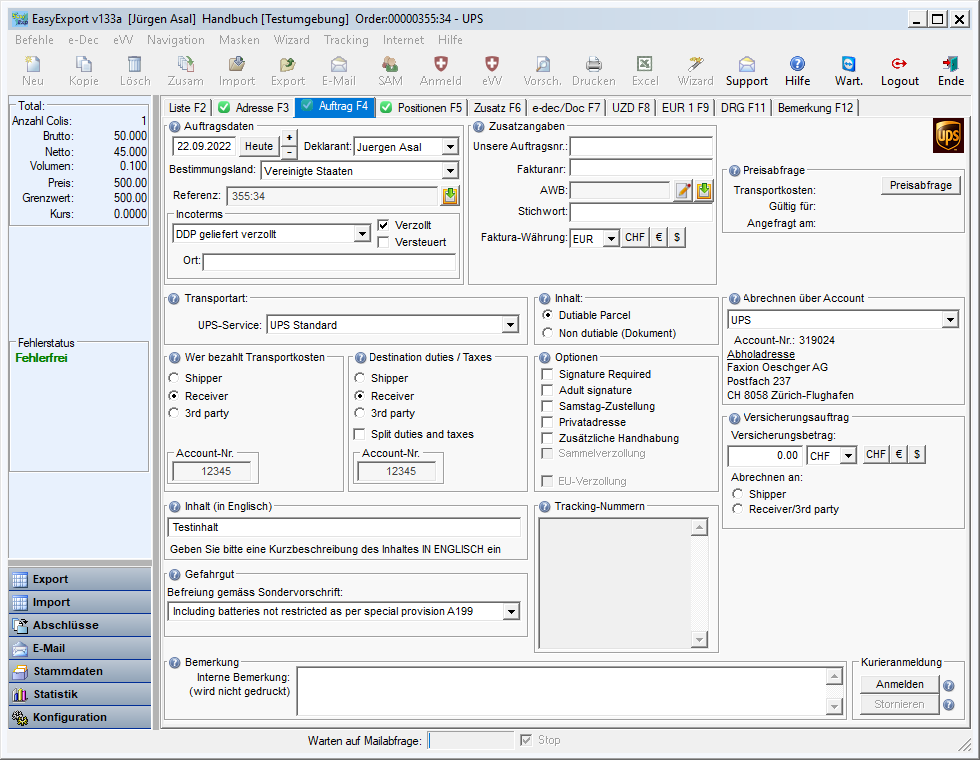Viewport: 980px width, 760px height.
Task: Click the green download icon beside Referenz
Action: 450,195
